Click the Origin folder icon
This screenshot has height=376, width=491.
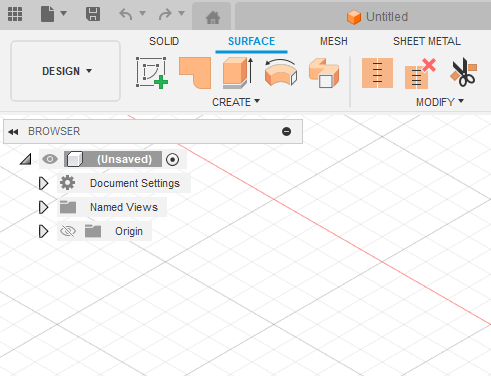tap(93, 231)
